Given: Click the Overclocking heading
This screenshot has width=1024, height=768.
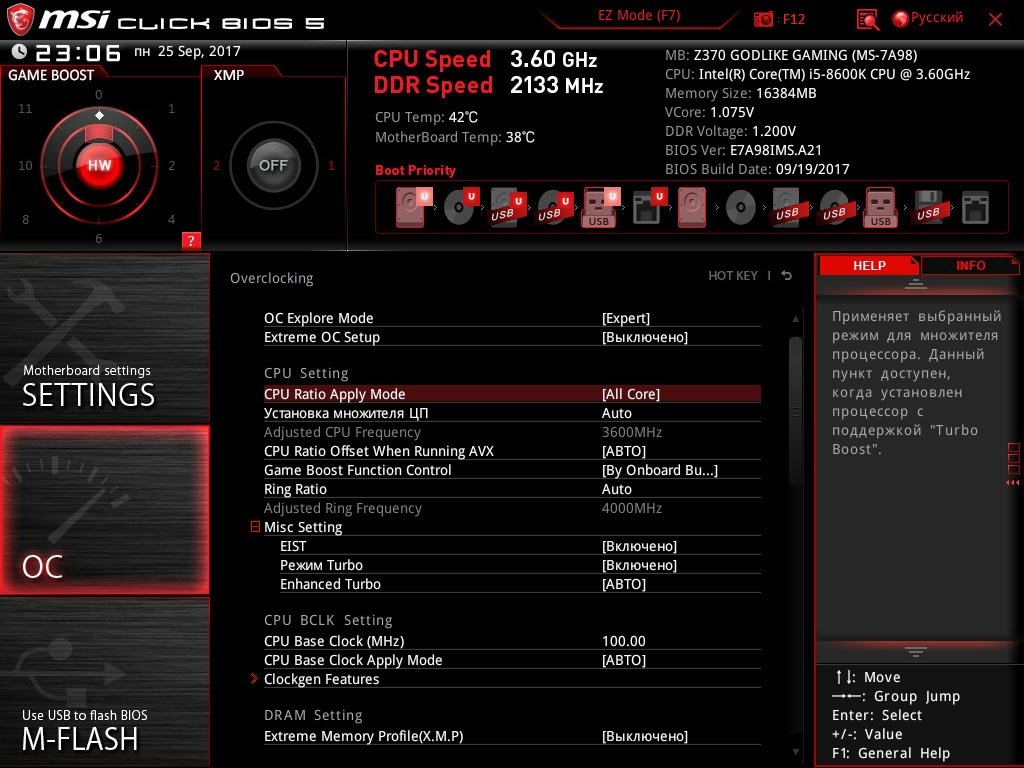Looking at the screenshot, I should tap(272, 278).
